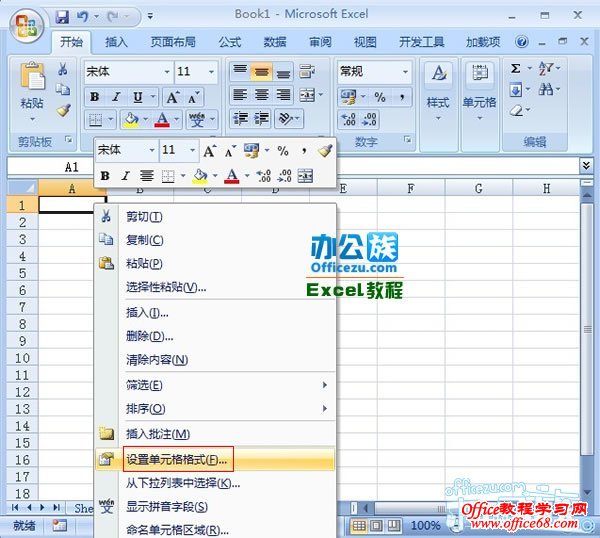
Task: Apply percent style in the ribbon number group
Action: [380, 97]
